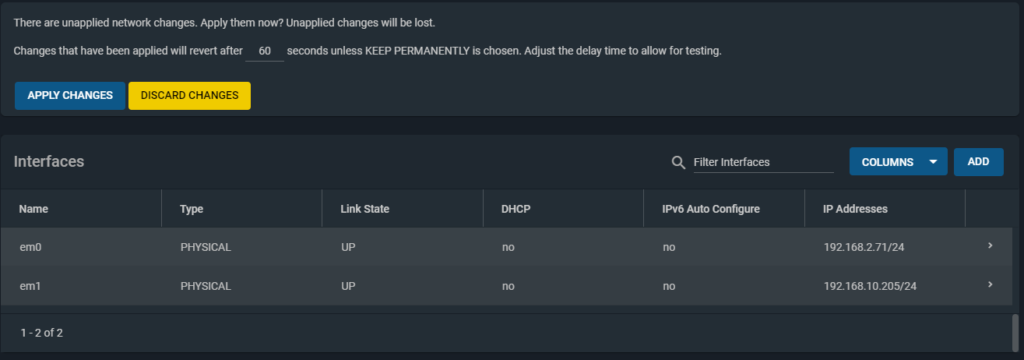
Task: Sort by IPv6 Auto Configure header
Action: pyautogui.click(x=711, y=209)
